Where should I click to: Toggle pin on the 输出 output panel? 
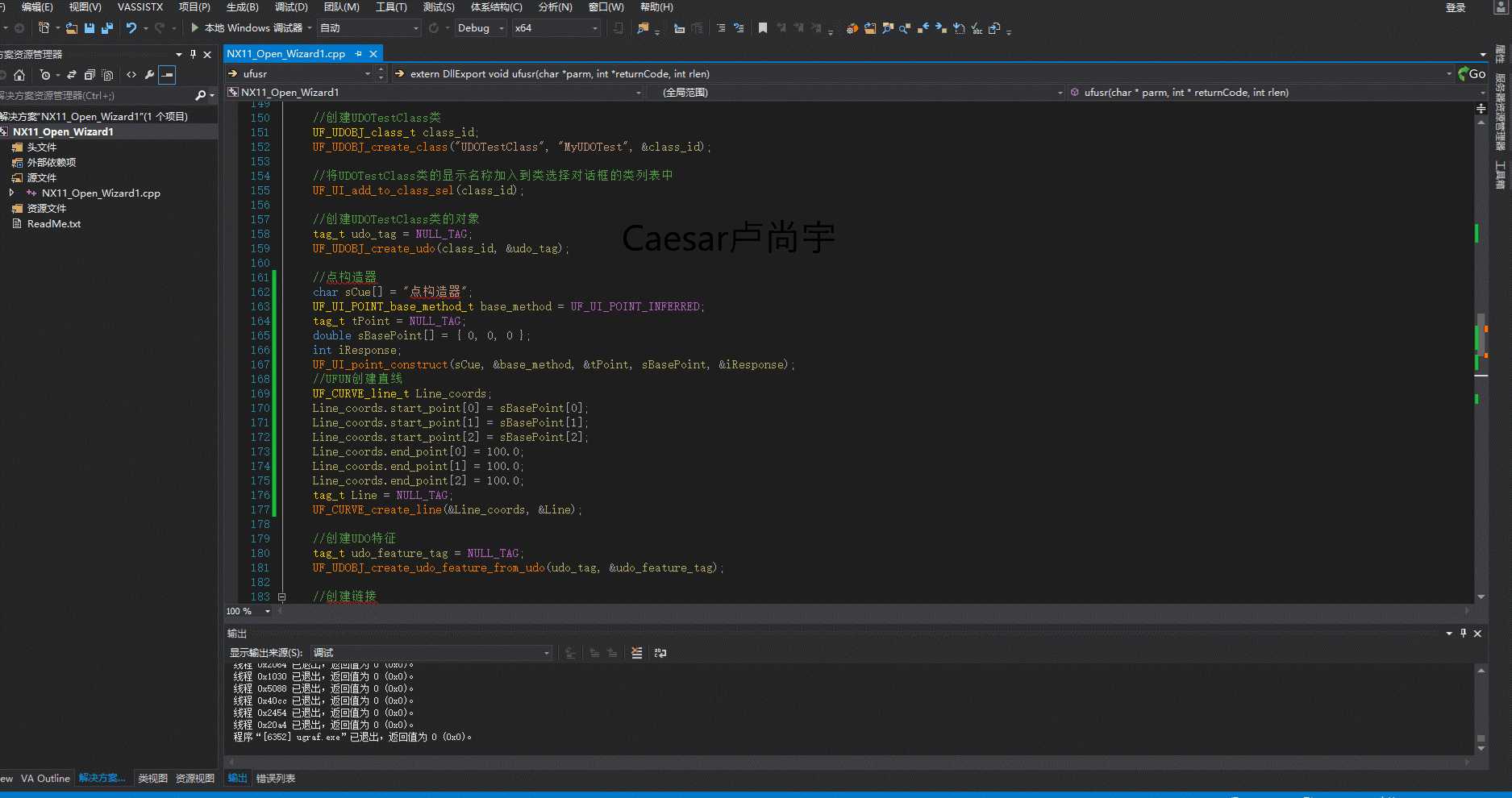coord(1464,634)
